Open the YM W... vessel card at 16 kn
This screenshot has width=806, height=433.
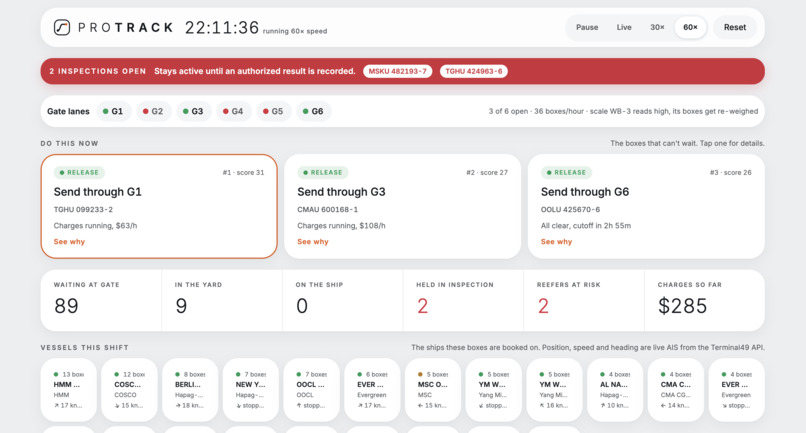point(554,390)
